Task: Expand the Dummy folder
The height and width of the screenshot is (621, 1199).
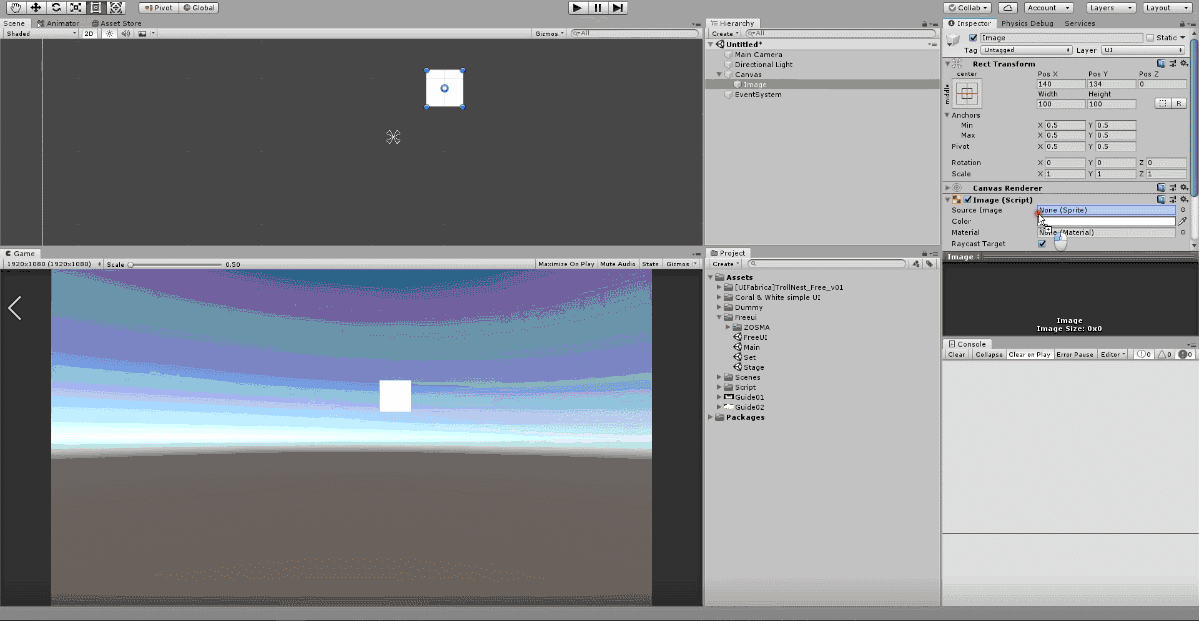Action: [720, 307]
